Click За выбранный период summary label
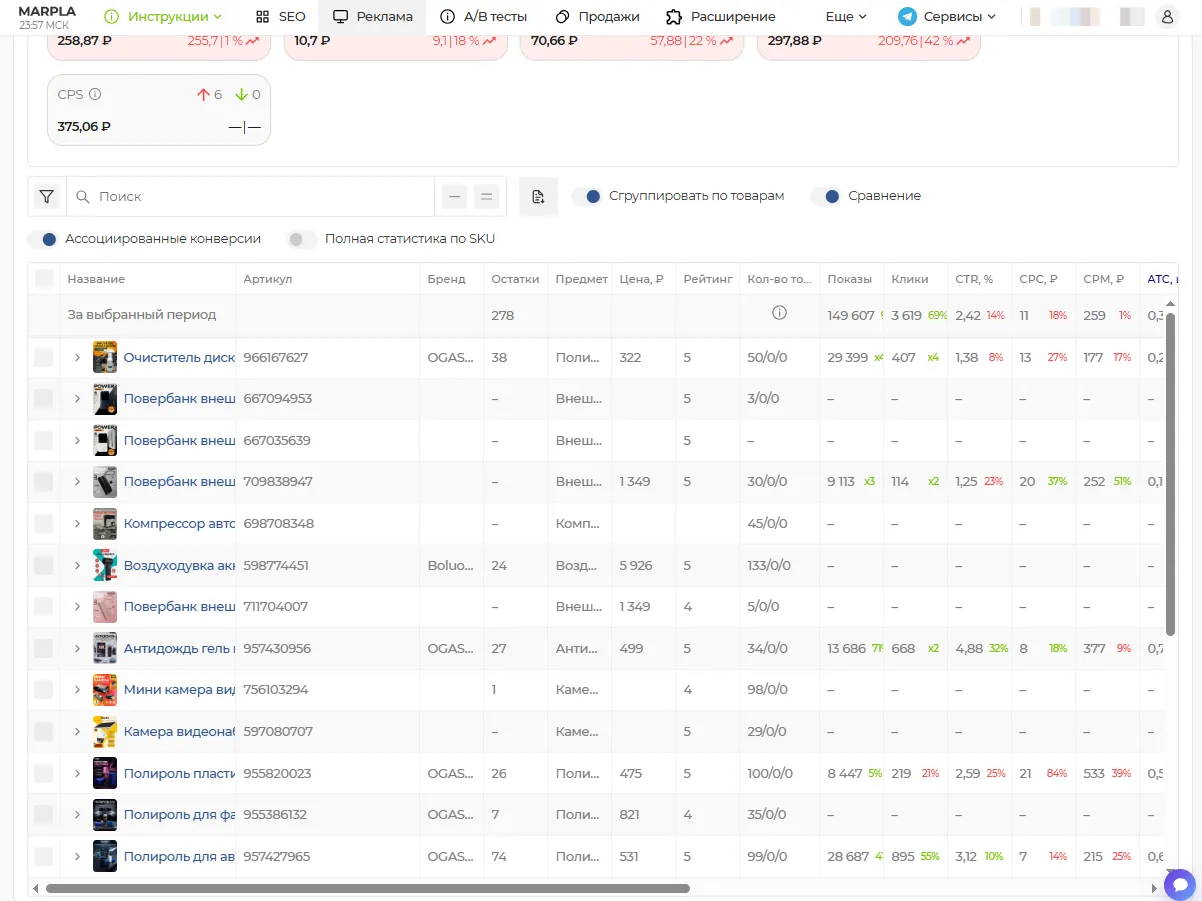 click(x=142, y=314)
